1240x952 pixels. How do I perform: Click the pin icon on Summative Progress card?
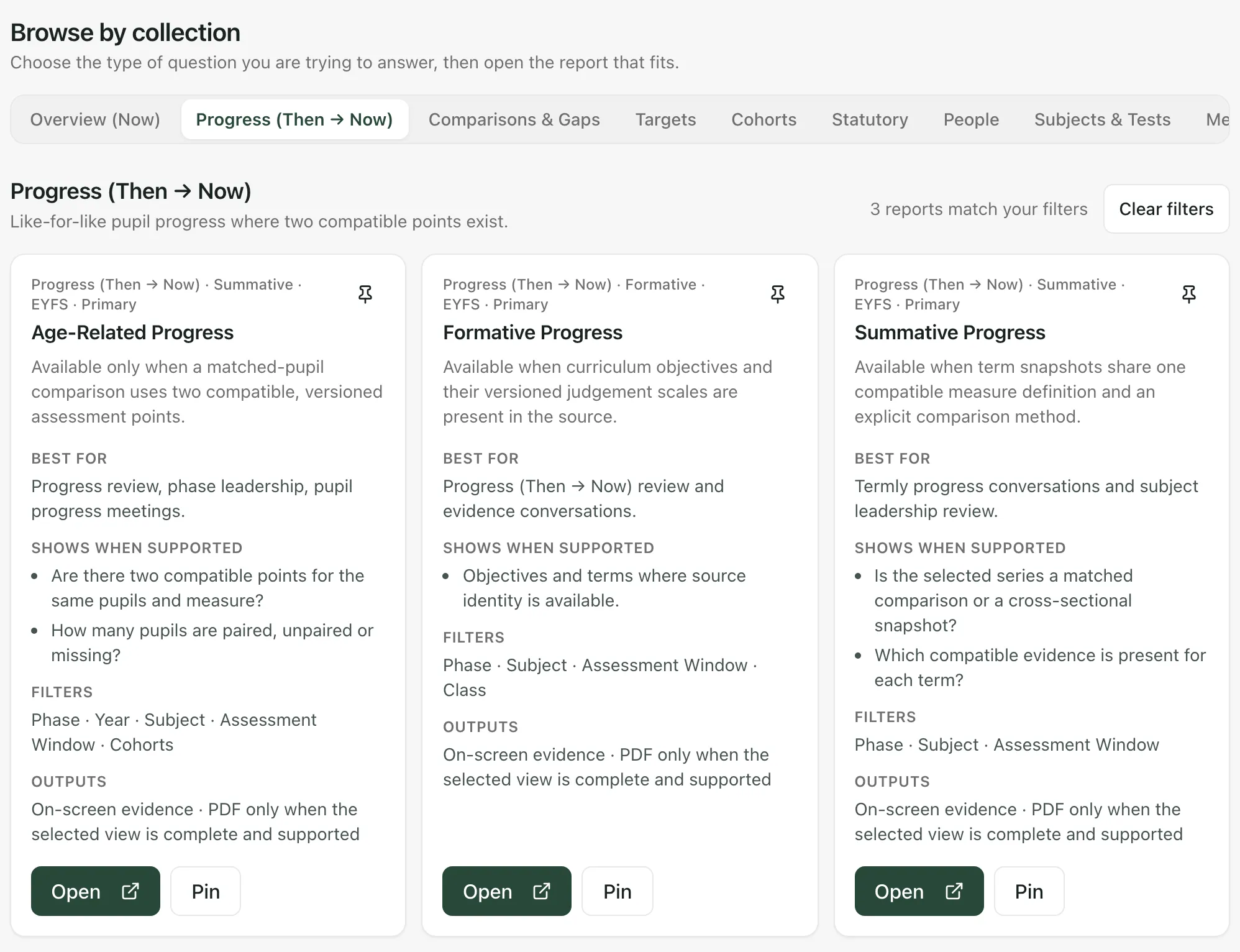1188,294
